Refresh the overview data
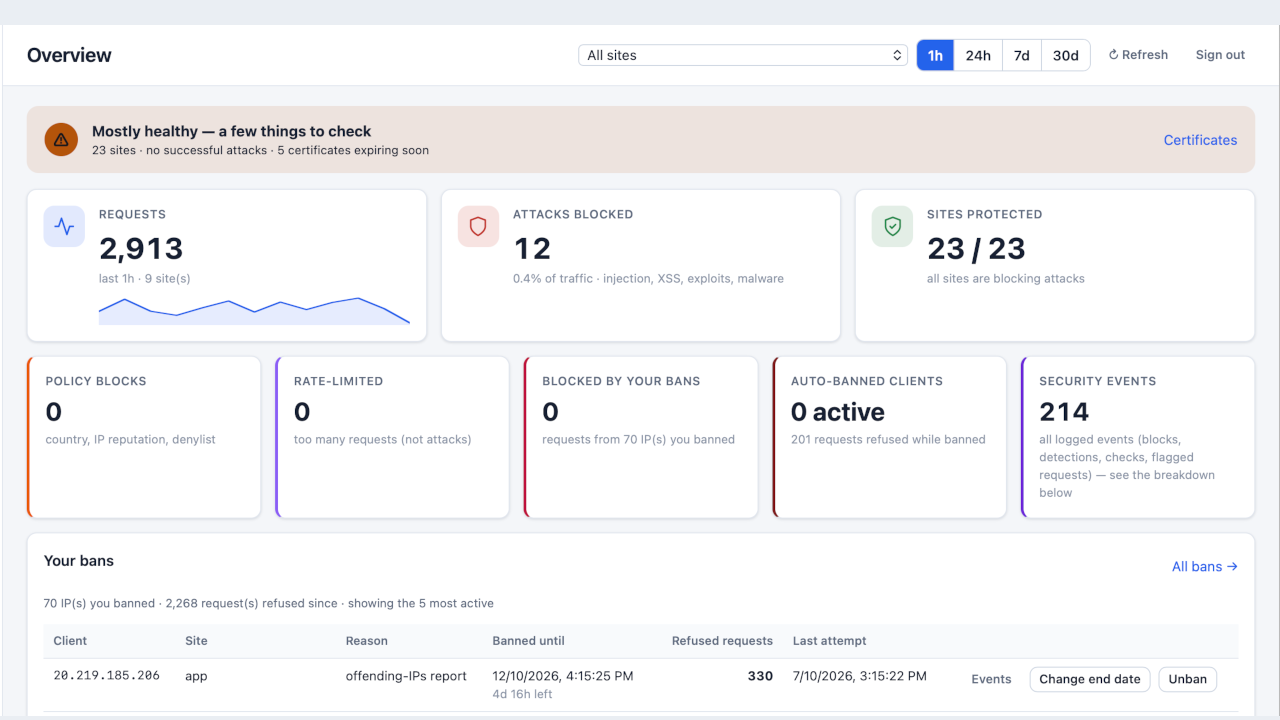The height and width of the screenshot is (720, 1280). tap(1138, 55)
